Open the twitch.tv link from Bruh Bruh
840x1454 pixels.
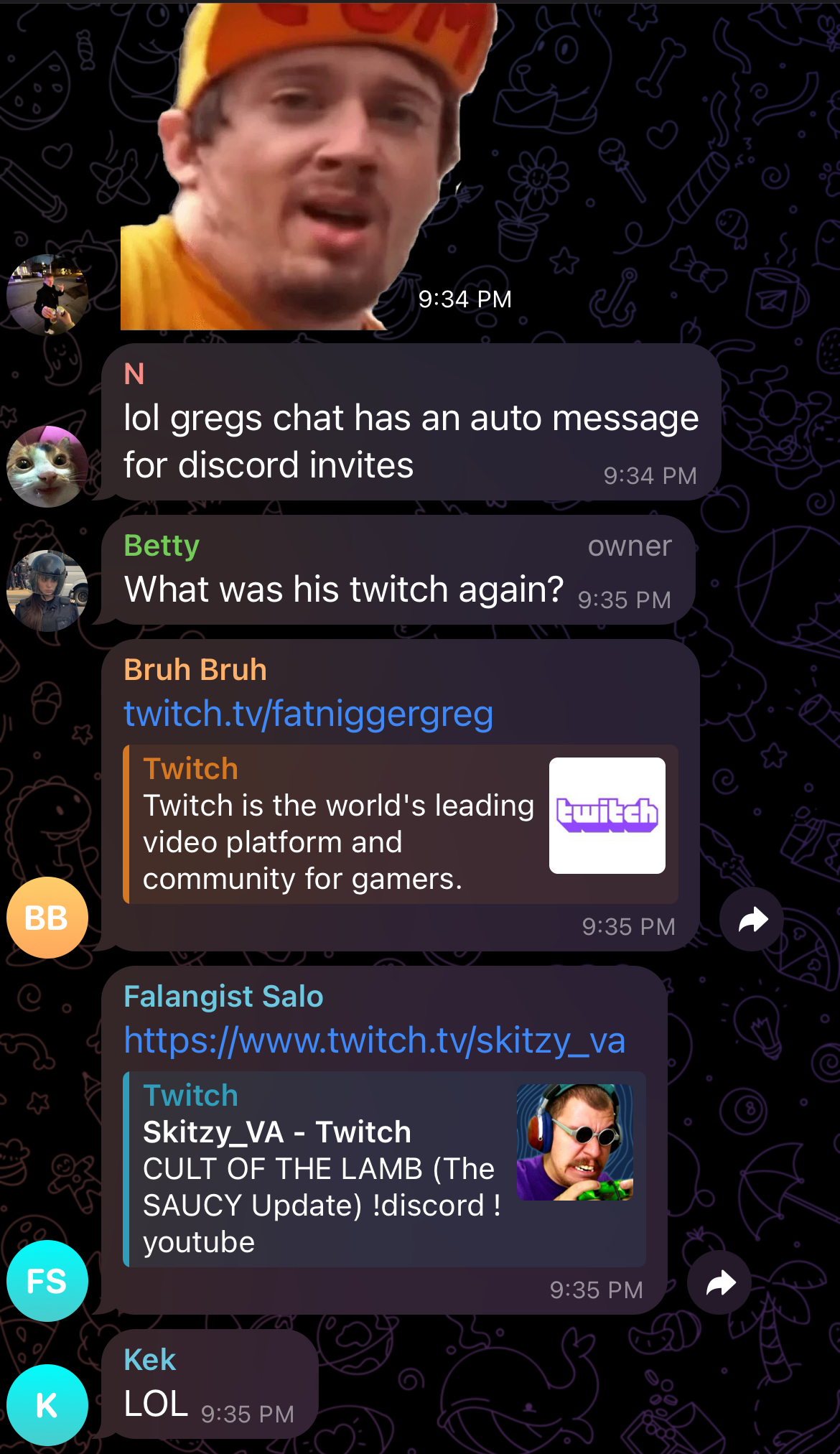click(308, 714)
